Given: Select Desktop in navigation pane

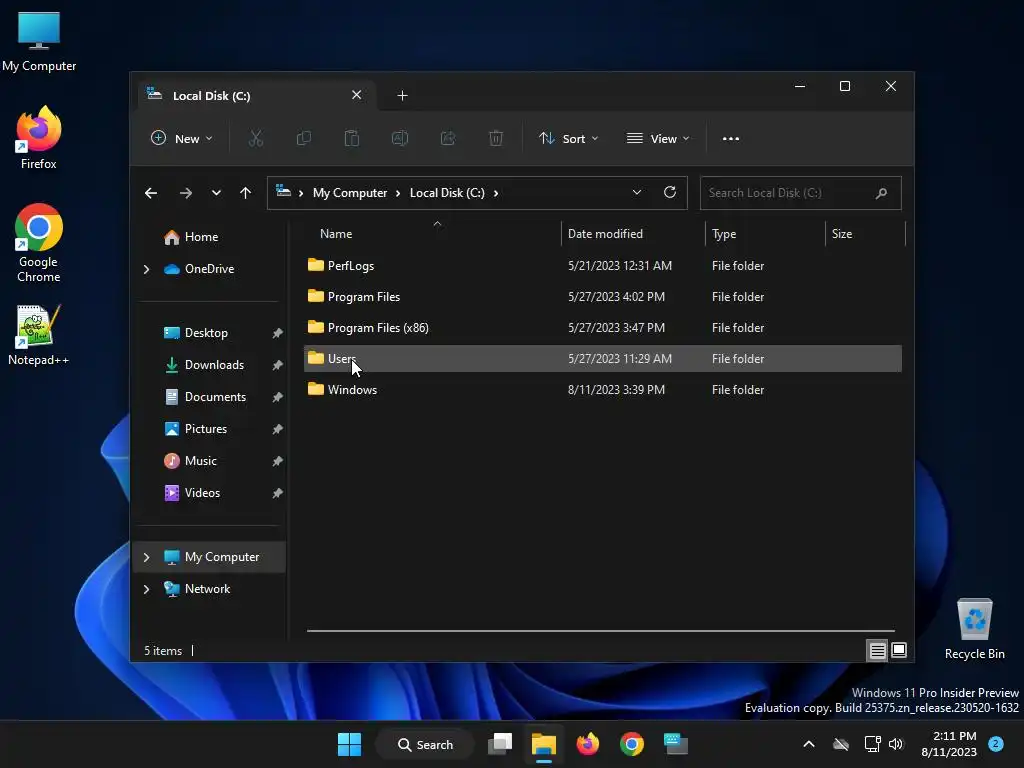Looking at the screenshot, I should (x=206, y=333).
